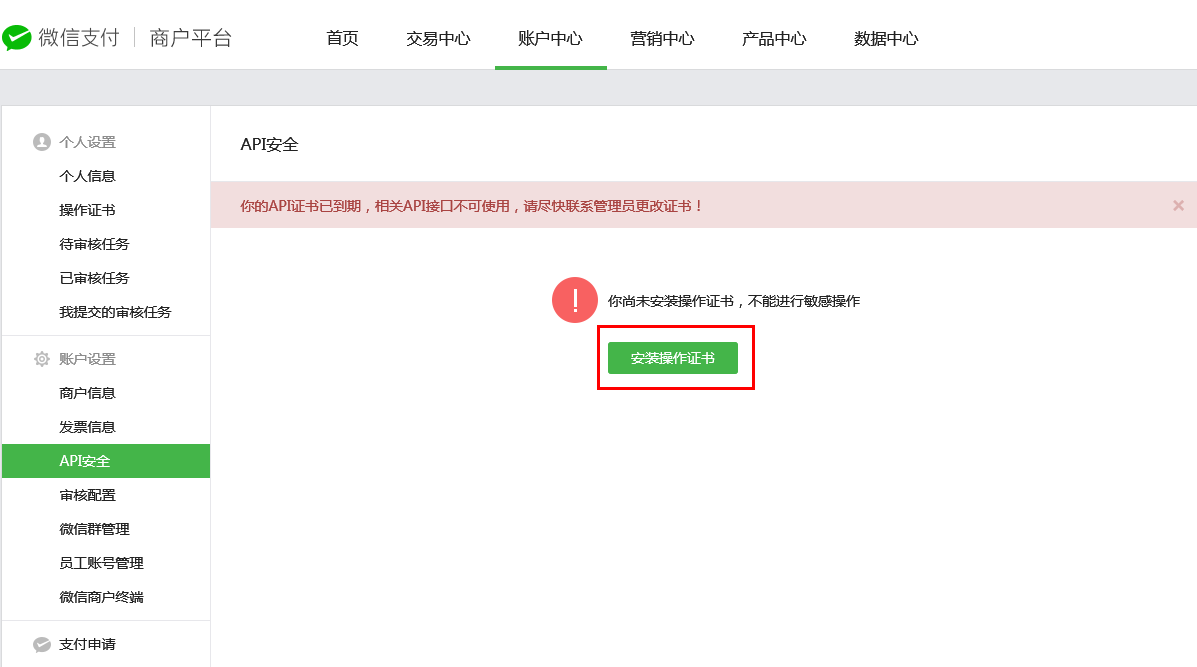1197x667 pixels.
Task: Open the 数据中心 tab
Action: pyautogui.click(x=886, y=39)
